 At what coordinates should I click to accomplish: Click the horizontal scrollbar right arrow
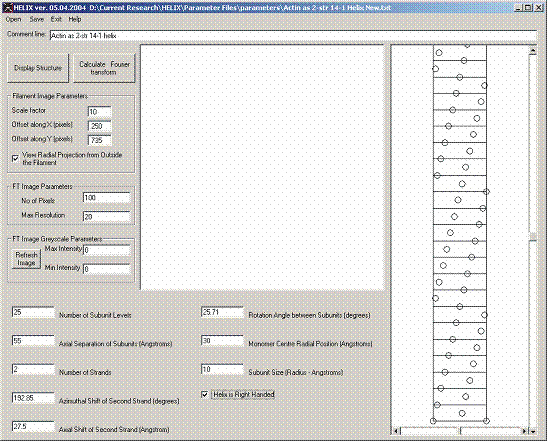(x=524, y=431)
